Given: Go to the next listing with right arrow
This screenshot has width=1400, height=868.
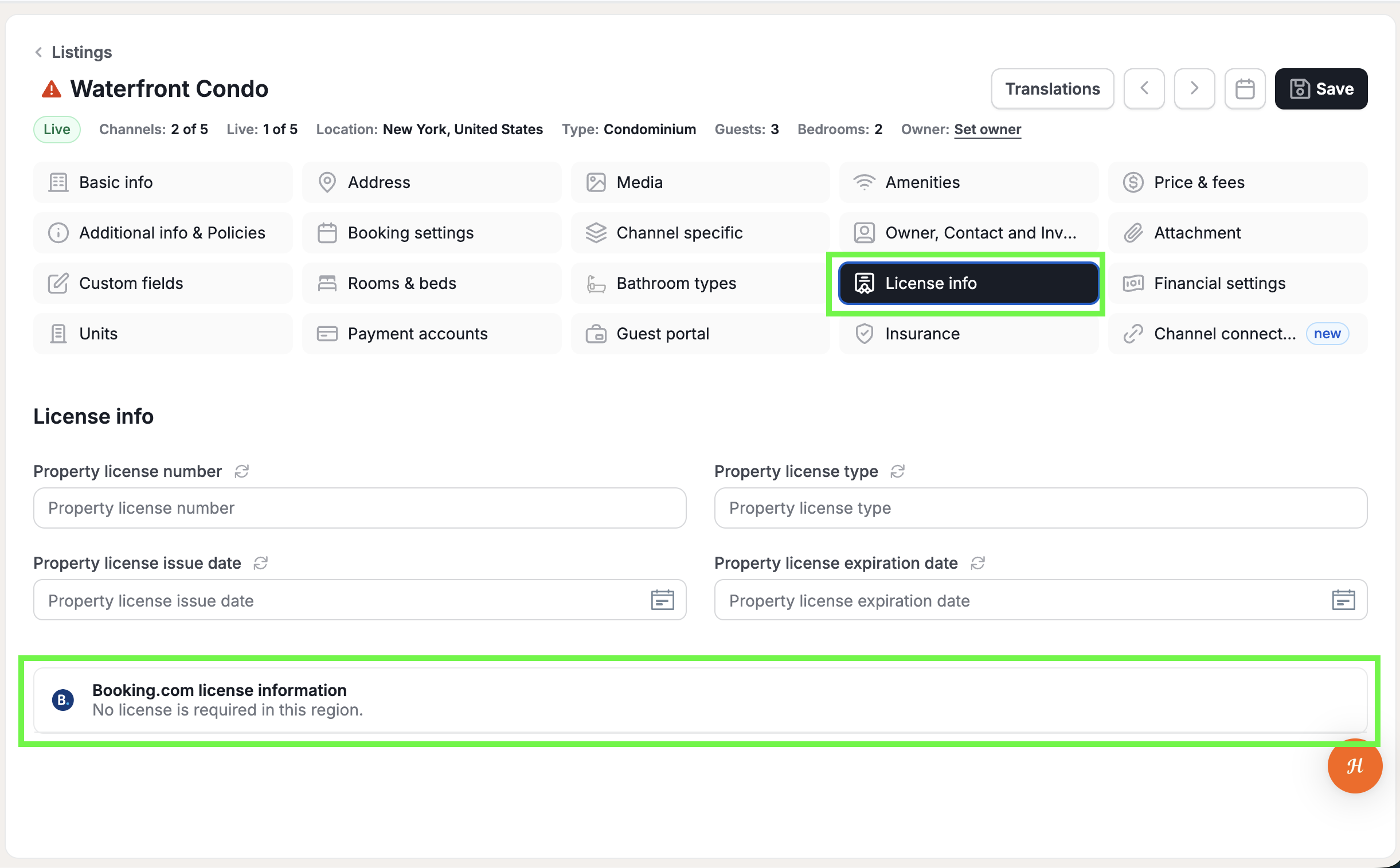Looking at the screenshot, I should point(1194,89).
